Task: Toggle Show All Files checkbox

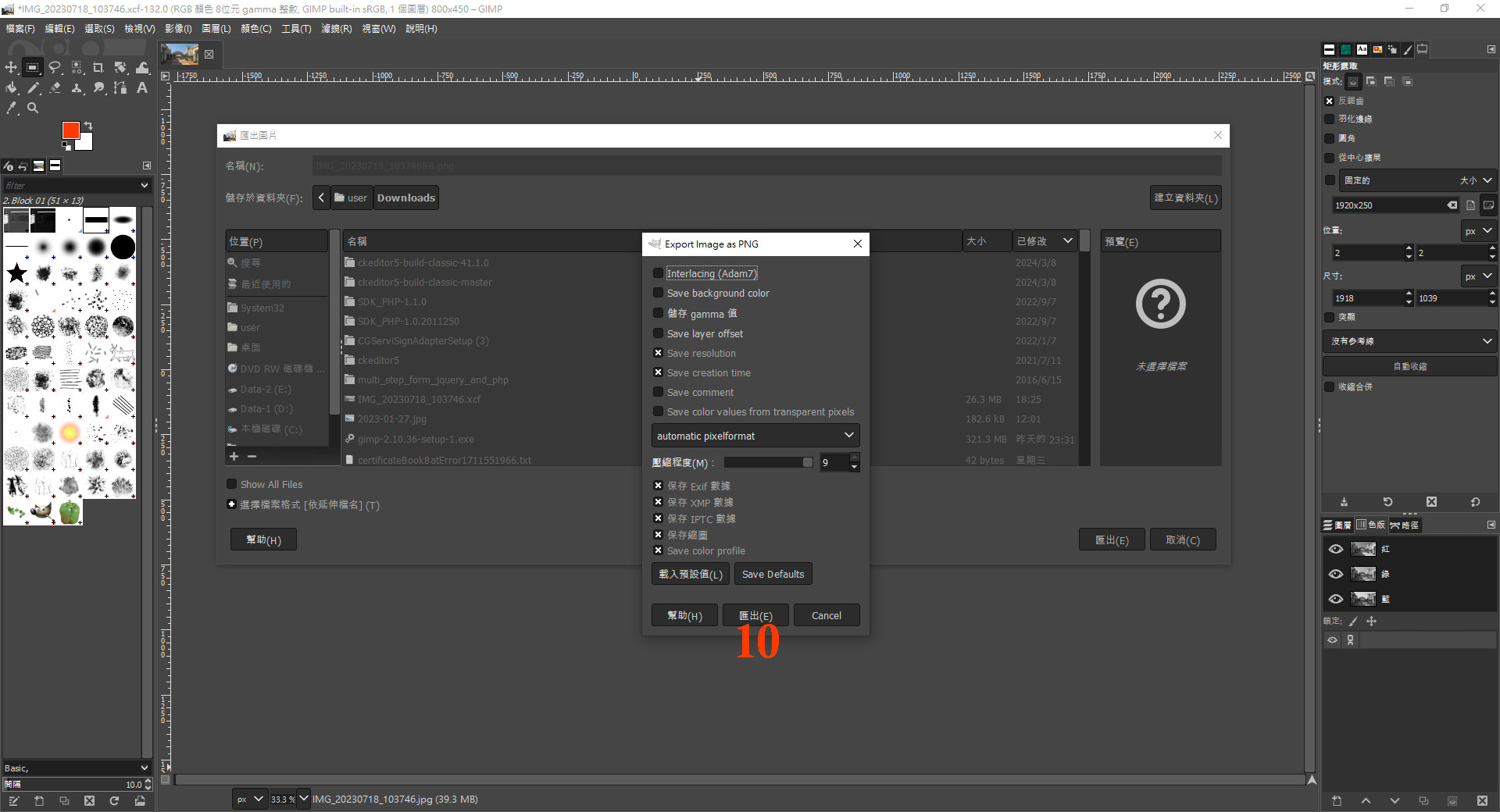Action: (x=231, y=484)
